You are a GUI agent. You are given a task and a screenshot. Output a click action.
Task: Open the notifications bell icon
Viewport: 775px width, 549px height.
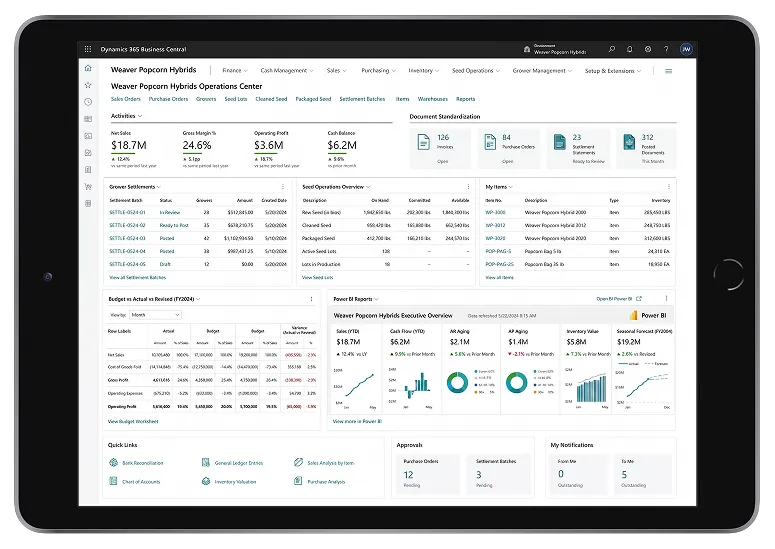[x=630, y=49]
